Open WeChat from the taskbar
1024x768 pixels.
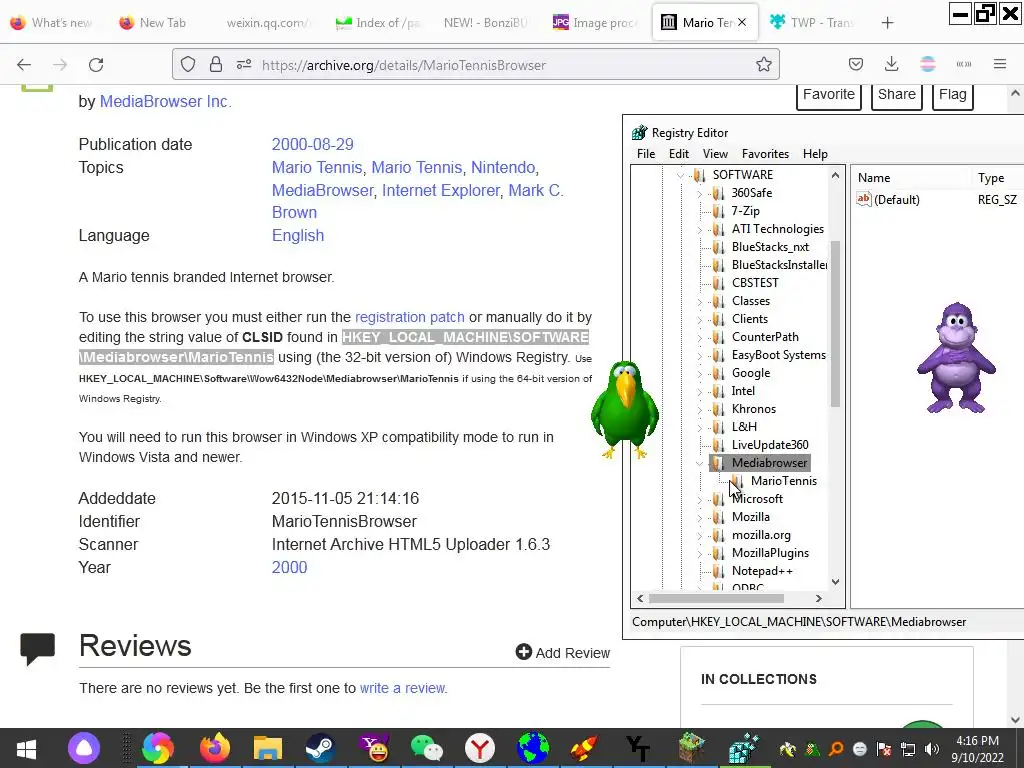[426, 748]
